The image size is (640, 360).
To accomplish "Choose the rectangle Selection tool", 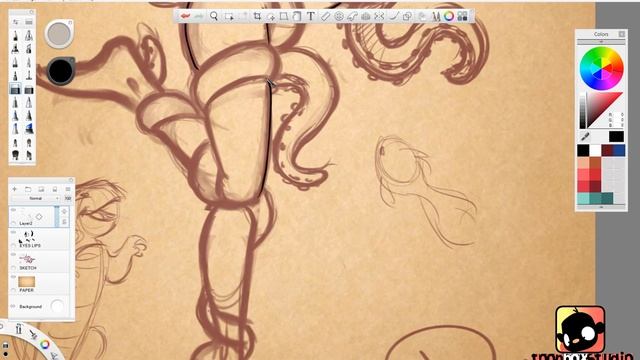I will [229, 16].
